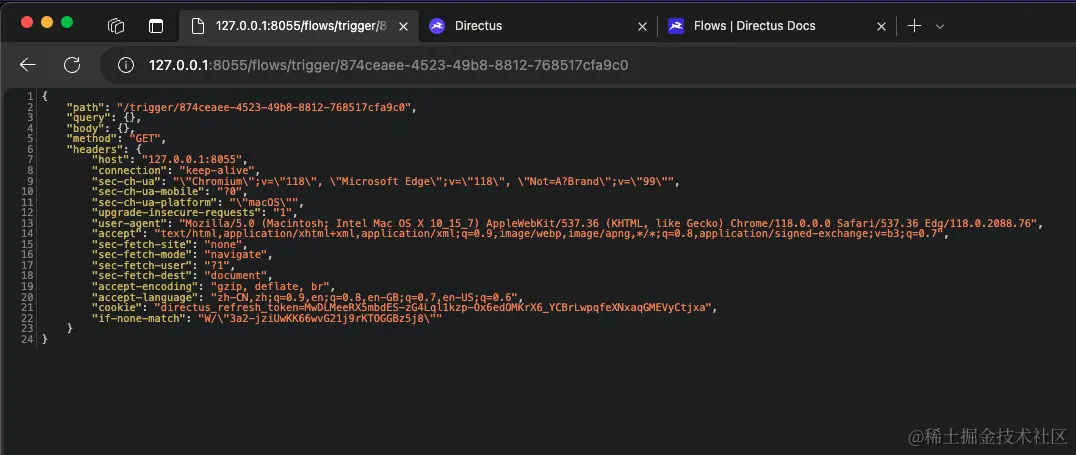Close the Directus tab
The width and height of the screenshot is (1076, 455).
click(642, 26)
